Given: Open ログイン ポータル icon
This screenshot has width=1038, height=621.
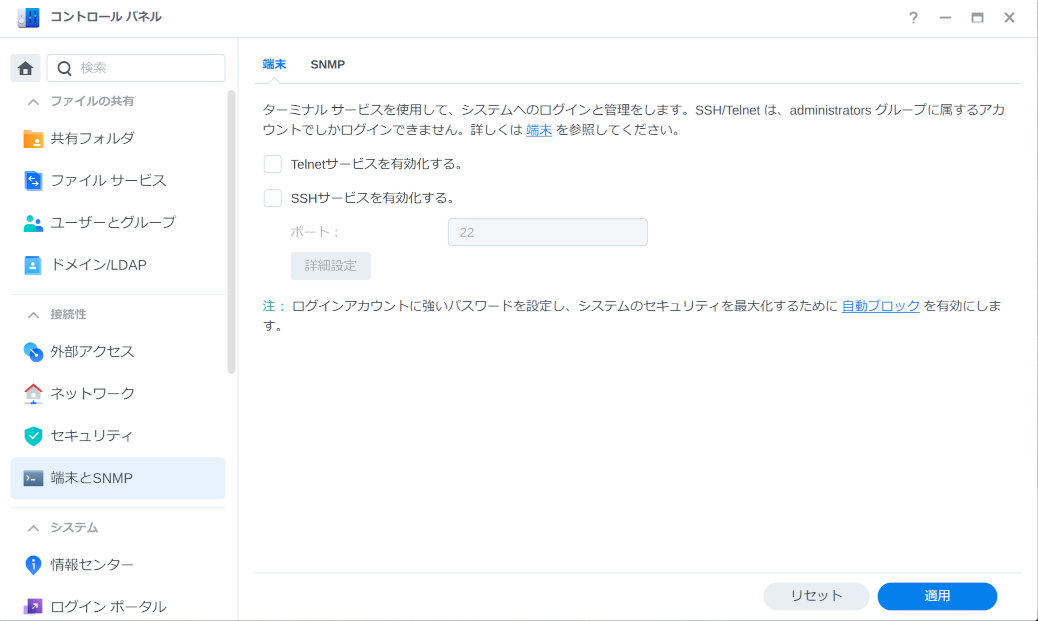Looking at the screenshot, I should point(33,606).
